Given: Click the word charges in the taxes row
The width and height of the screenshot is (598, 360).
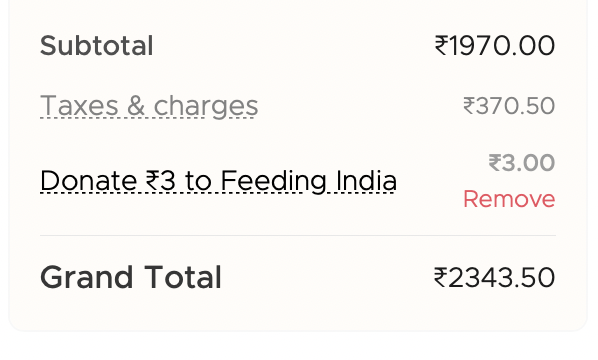Looking at the screenshot, I should point(206,107).
